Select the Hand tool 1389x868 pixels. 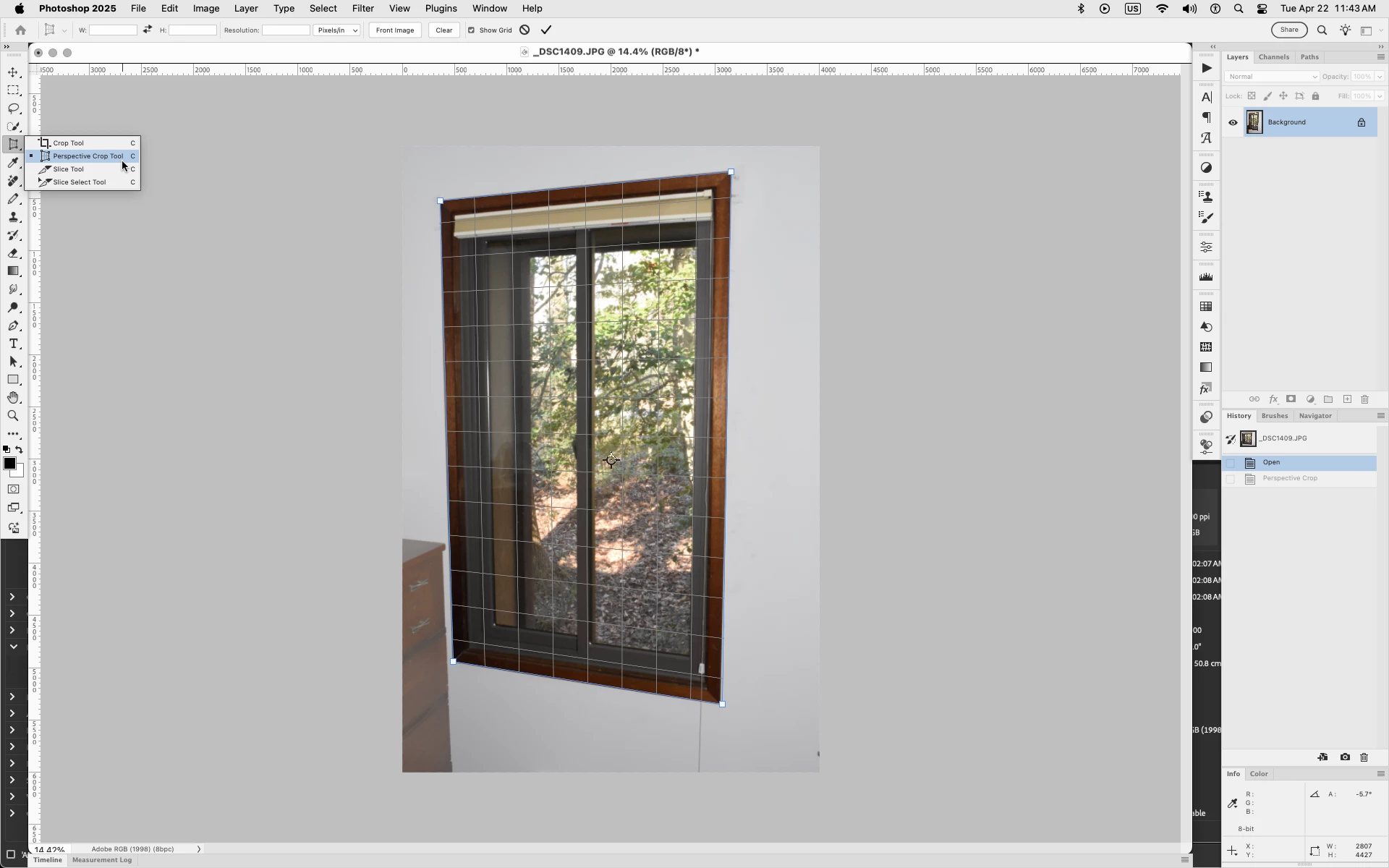pyautogui.click(x=13, y=398)
